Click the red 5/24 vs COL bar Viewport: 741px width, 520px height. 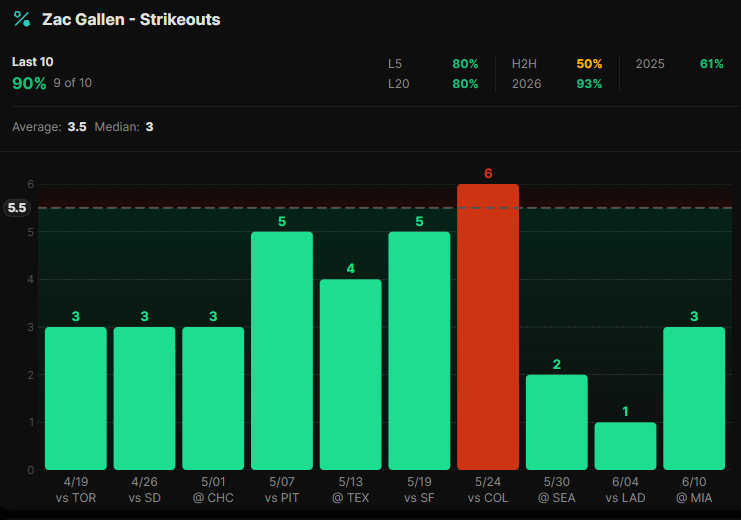[x=488, y=327]
